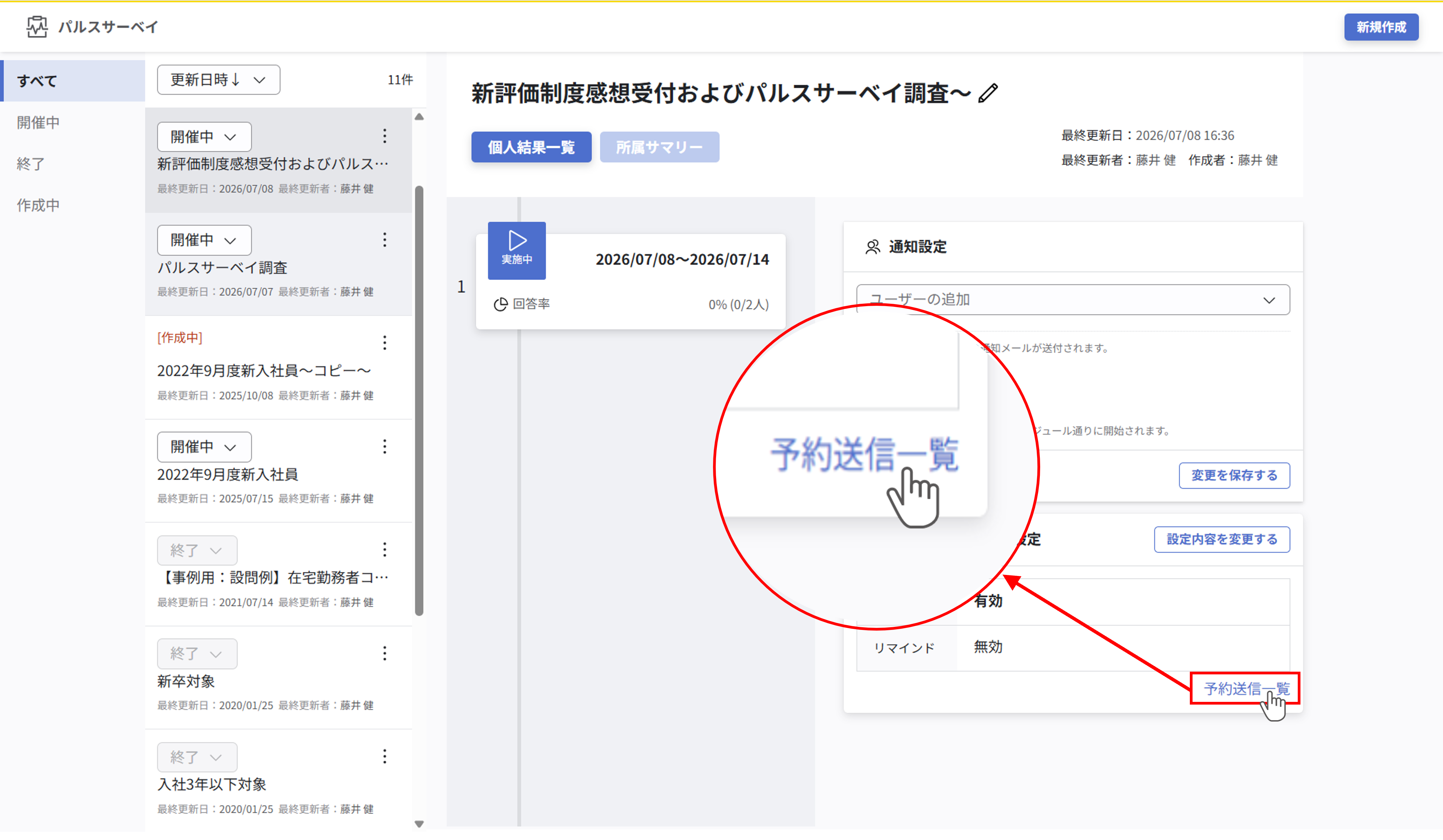The height and width of the screenshot is (840, 1443).
Task: Edit survey title with pencil icon
Action: [988, 93]
